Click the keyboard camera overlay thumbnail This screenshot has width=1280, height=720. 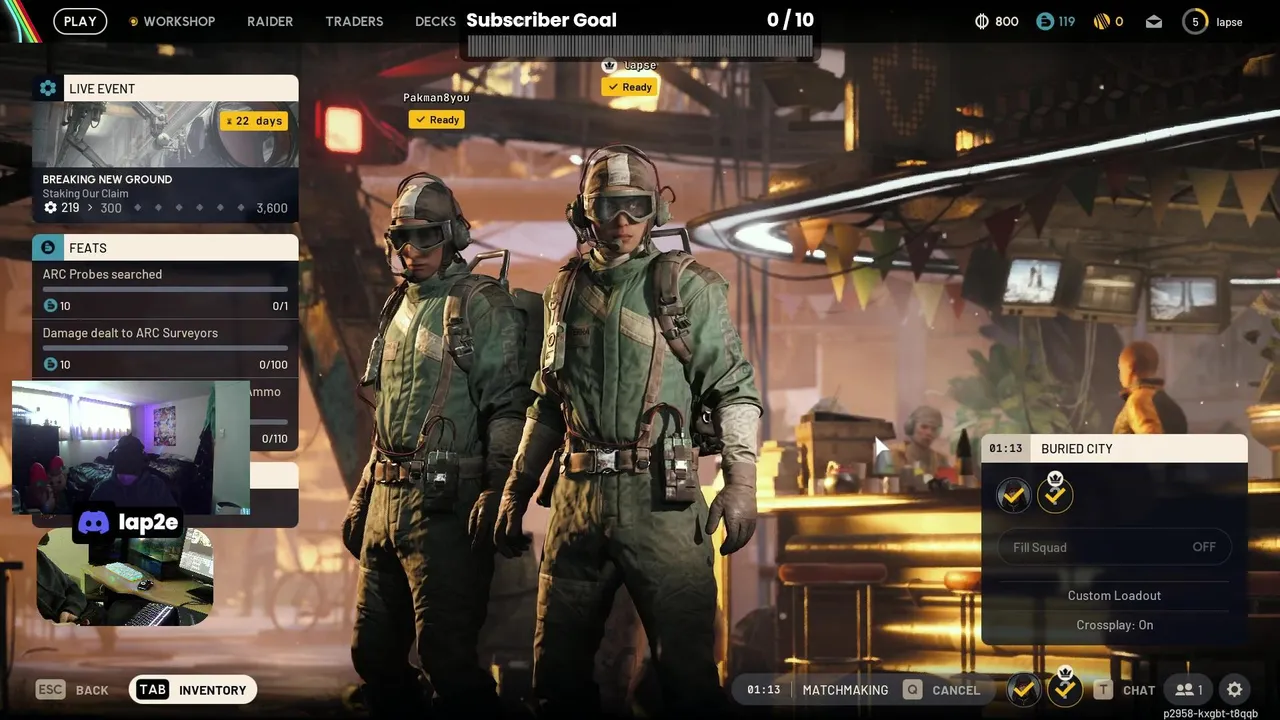[x=125, y=577]
